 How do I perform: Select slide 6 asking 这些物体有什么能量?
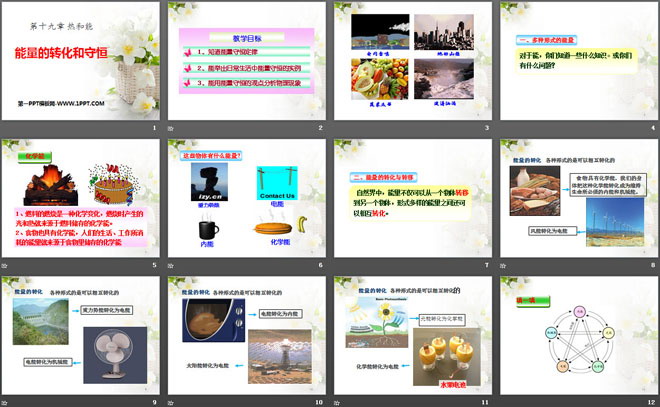[x=247, y=198]
